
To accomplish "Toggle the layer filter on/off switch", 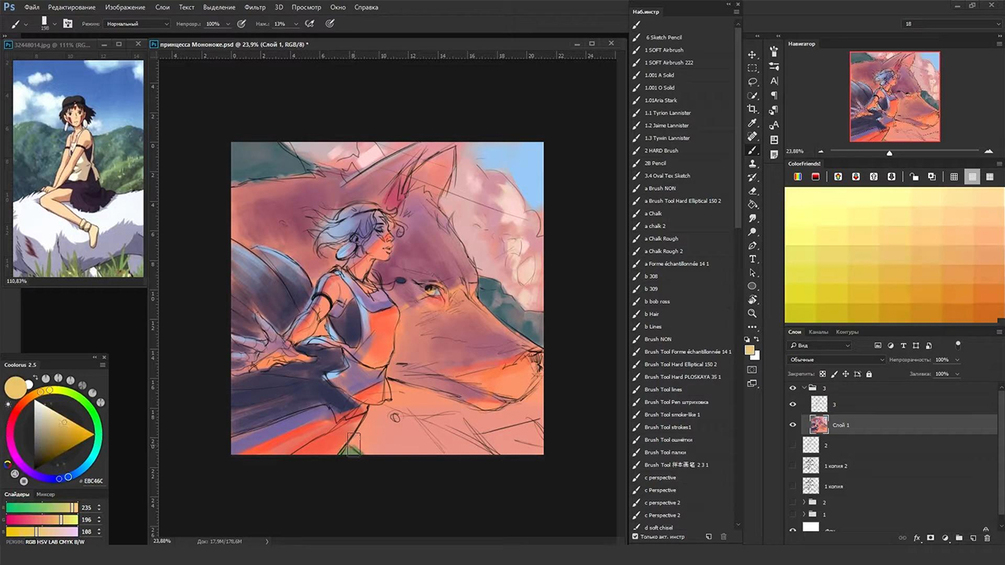I will [x=958, y=345].
